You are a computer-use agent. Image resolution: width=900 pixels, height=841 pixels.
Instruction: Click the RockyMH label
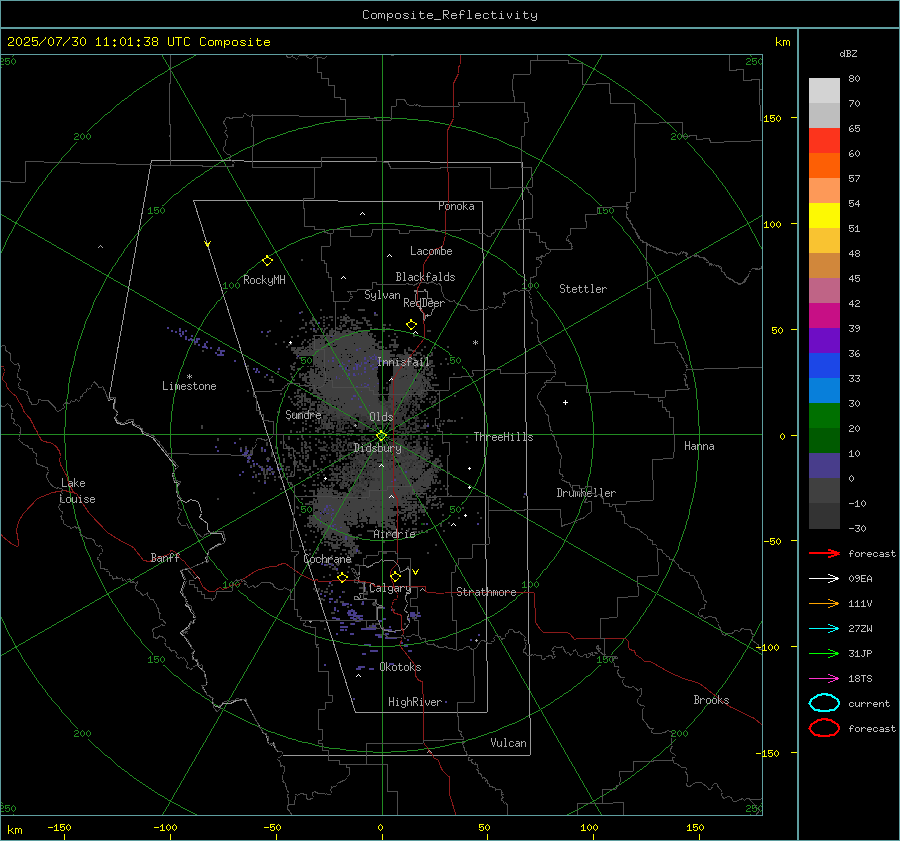tap(264, 280)
